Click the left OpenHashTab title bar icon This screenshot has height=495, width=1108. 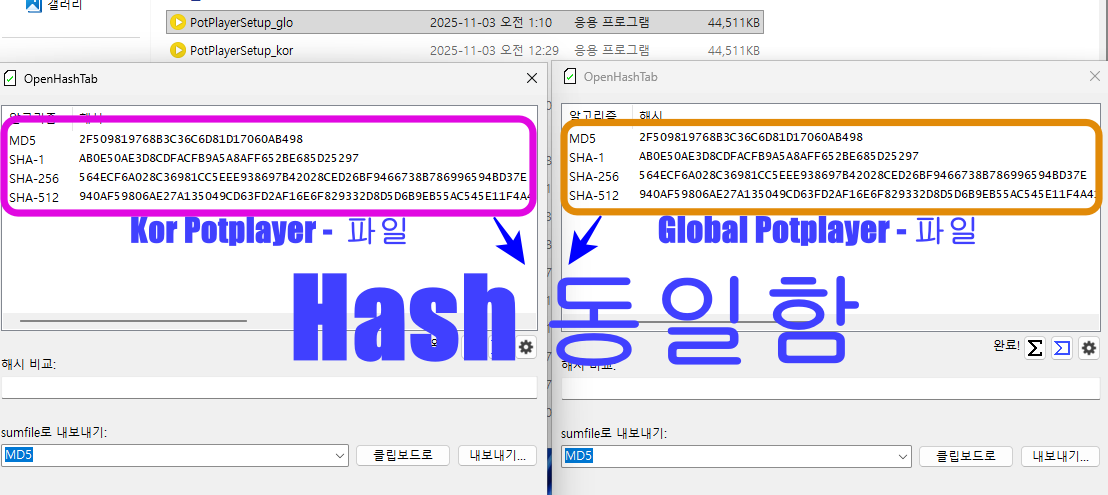pos(10,78)
